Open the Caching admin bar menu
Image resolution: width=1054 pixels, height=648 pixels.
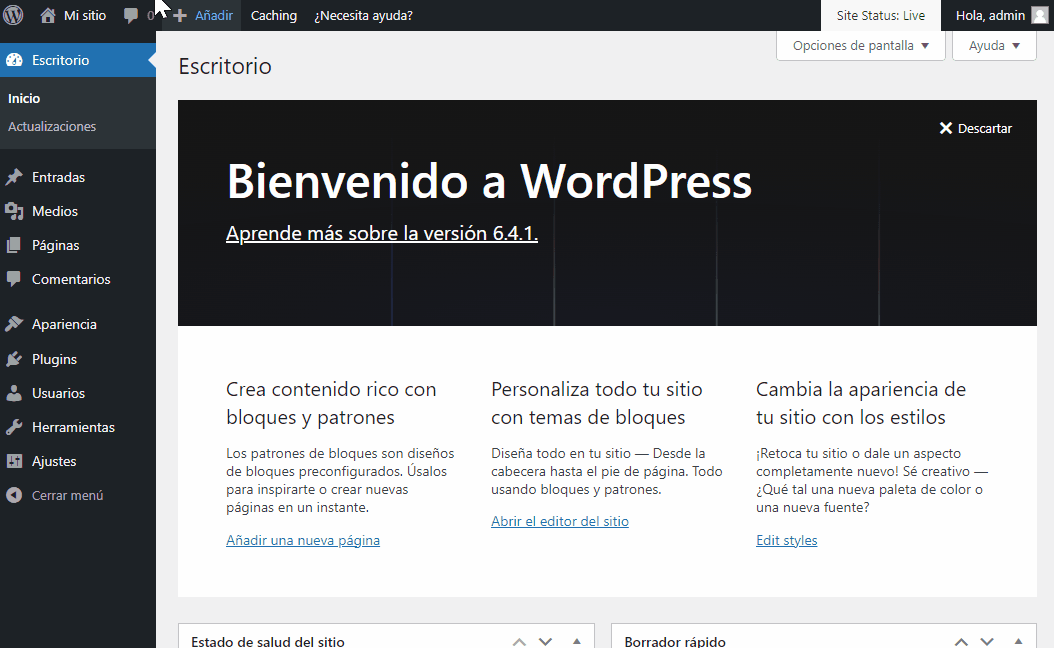point(274,15)
